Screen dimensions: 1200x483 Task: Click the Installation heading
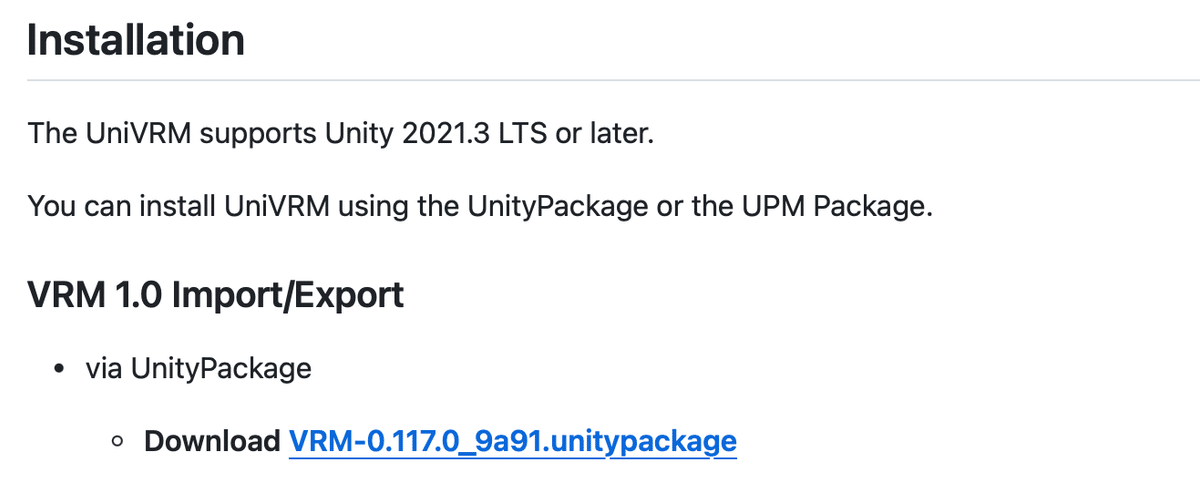coord(135,40)
